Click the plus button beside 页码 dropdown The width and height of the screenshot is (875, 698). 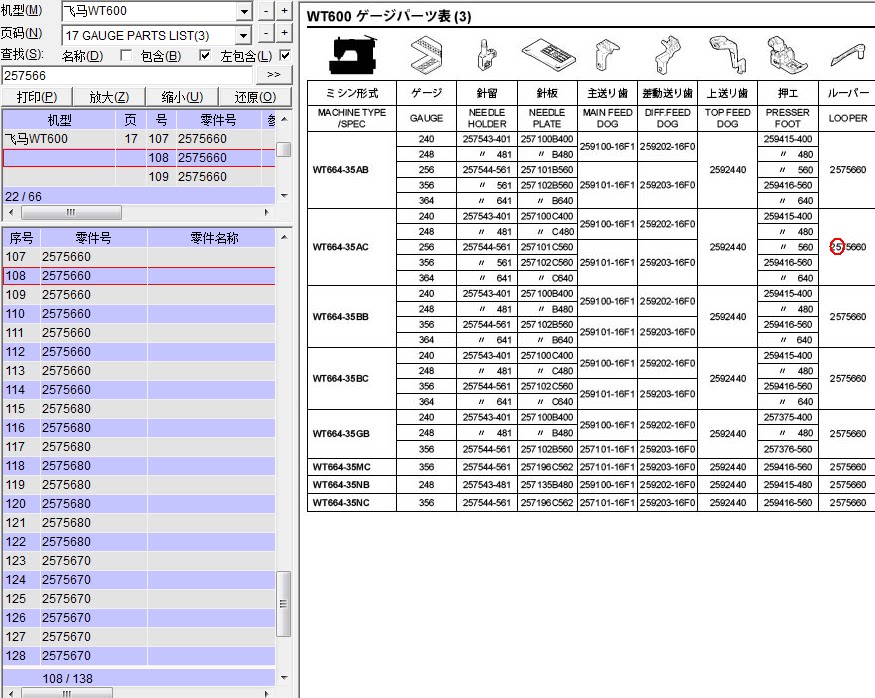click(x=285, y=34)
